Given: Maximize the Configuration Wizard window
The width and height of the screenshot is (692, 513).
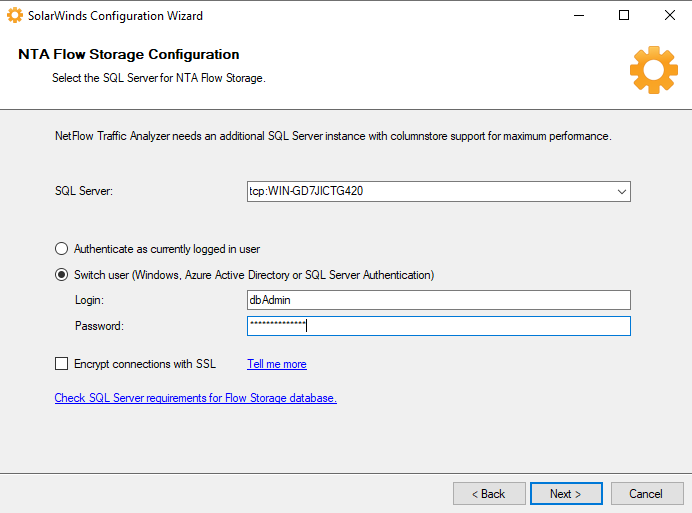Looking at the screenshot, I should pos(624,16).
